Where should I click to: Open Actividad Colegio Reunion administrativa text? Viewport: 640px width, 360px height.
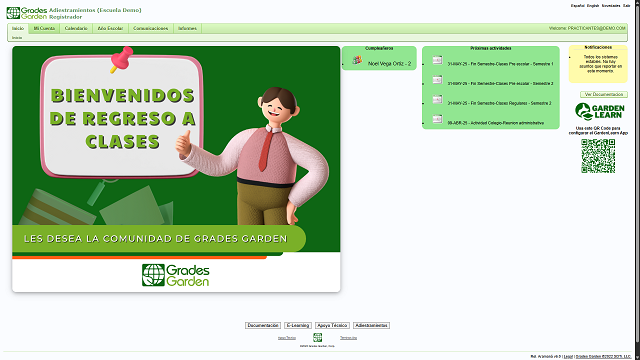(496, 123)
